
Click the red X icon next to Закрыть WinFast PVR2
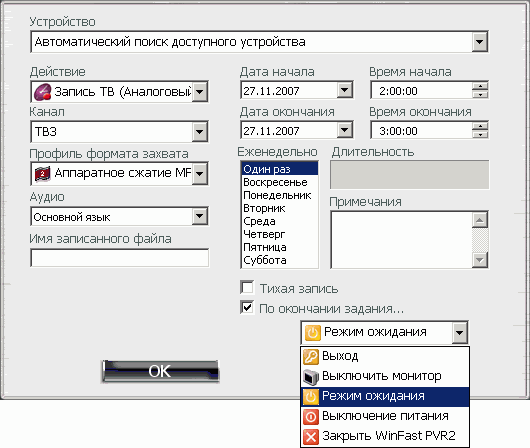coord(311,436)
